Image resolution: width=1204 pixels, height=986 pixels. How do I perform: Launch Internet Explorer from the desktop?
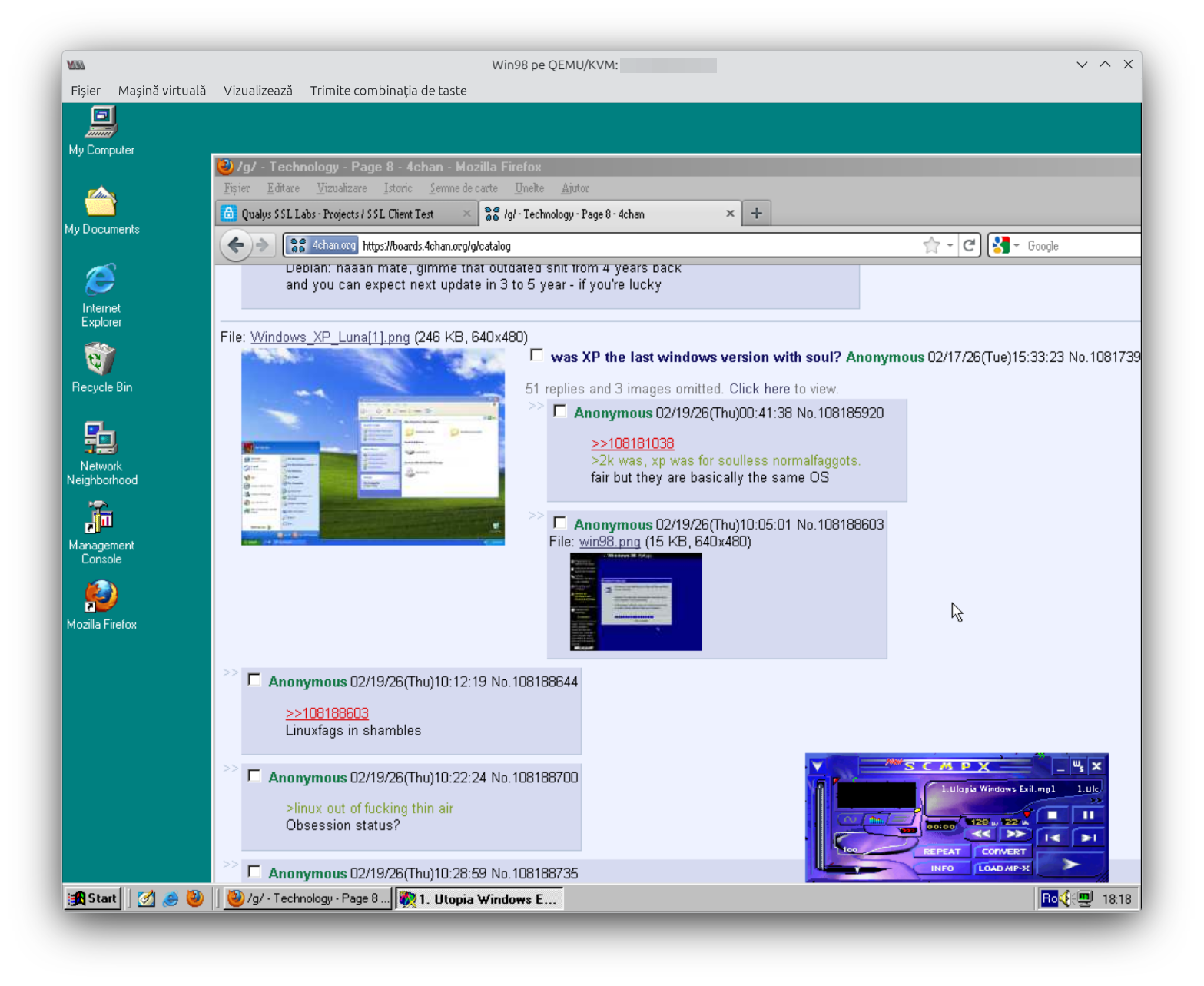coord(101,296)
